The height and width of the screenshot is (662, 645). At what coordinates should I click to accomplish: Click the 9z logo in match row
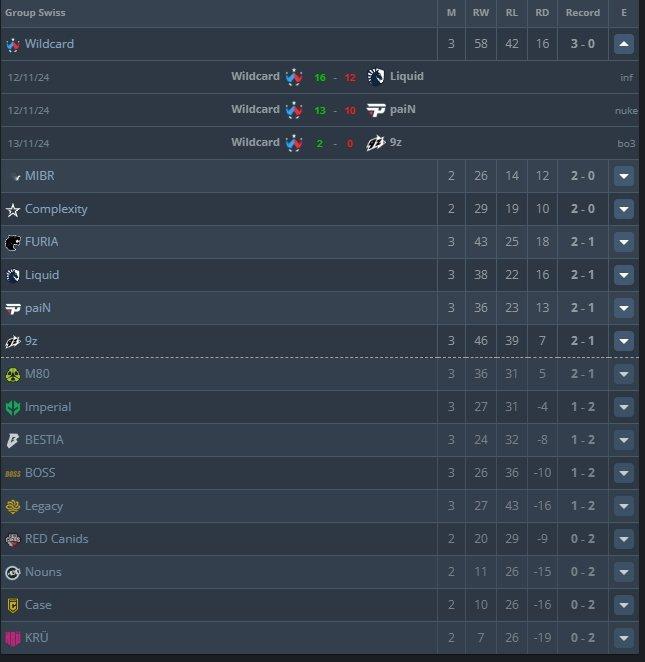click(376, 143)
